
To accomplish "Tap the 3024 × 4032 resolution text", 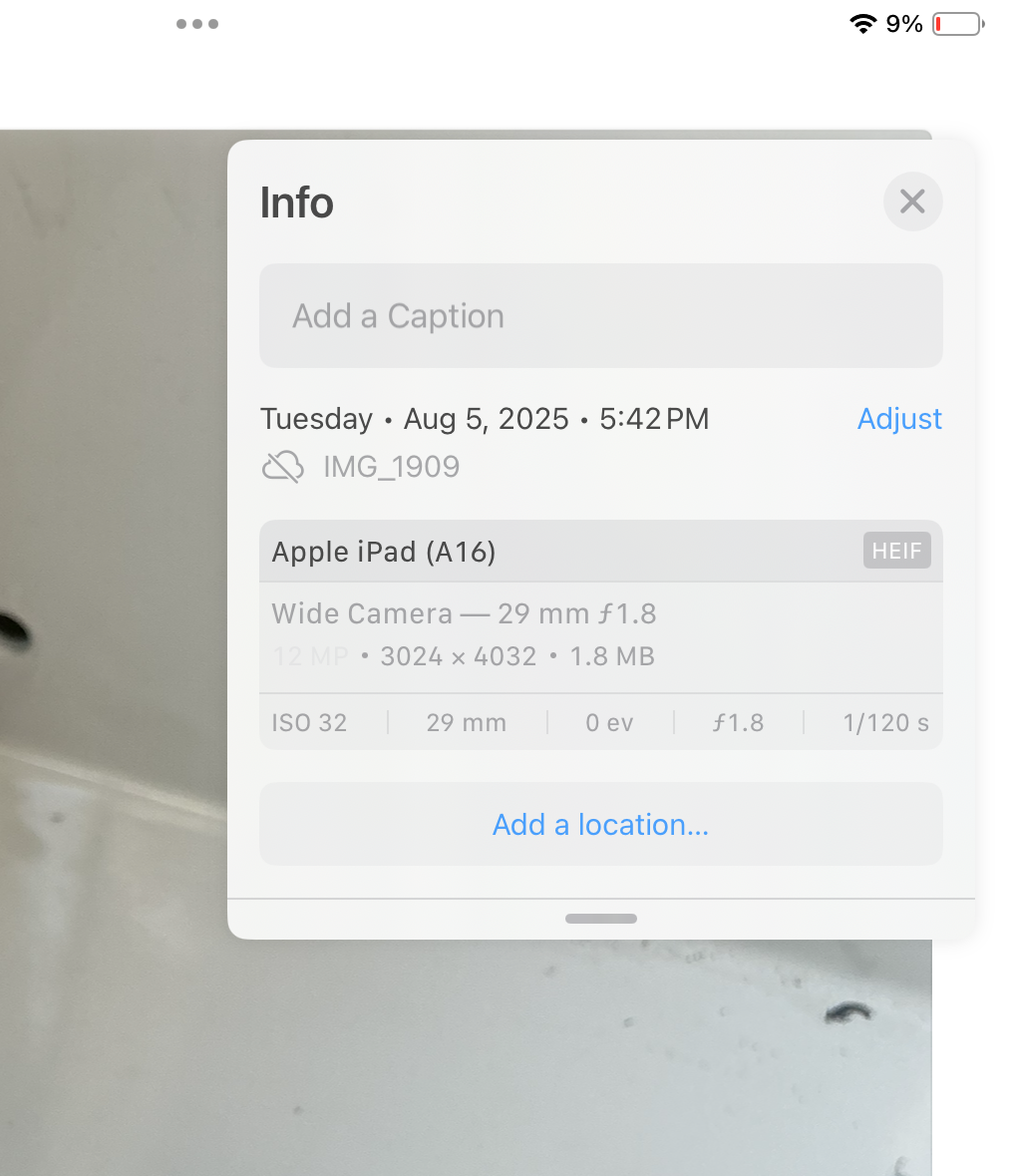I will click(458, 656).
